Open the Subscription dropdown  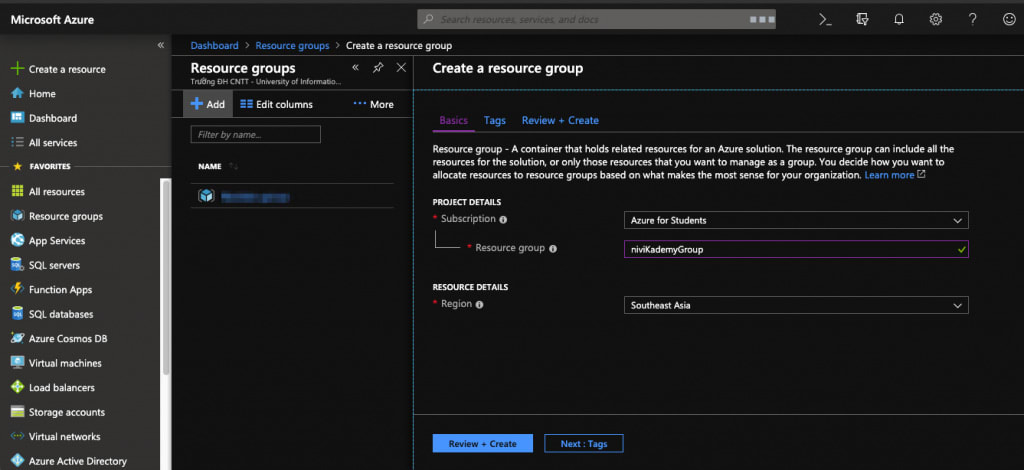click(796, 221)
